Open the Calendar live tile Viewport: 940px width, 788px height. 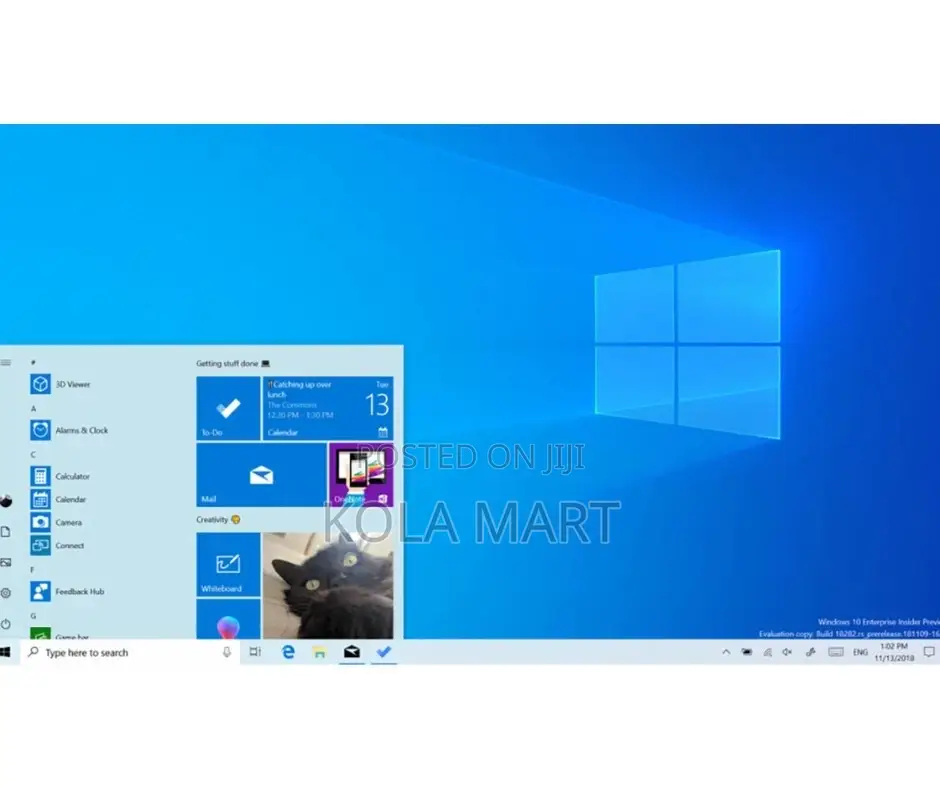point(328,408)
